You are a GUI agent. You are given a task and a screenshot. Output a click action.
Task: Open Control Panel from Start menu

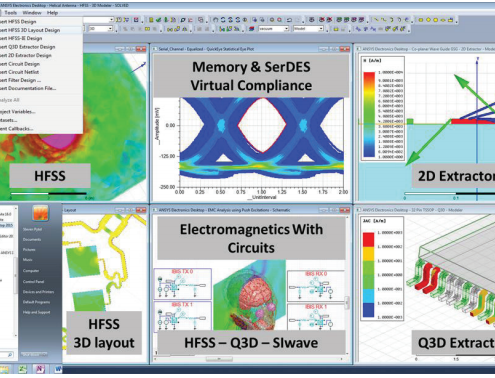(33, 281)
